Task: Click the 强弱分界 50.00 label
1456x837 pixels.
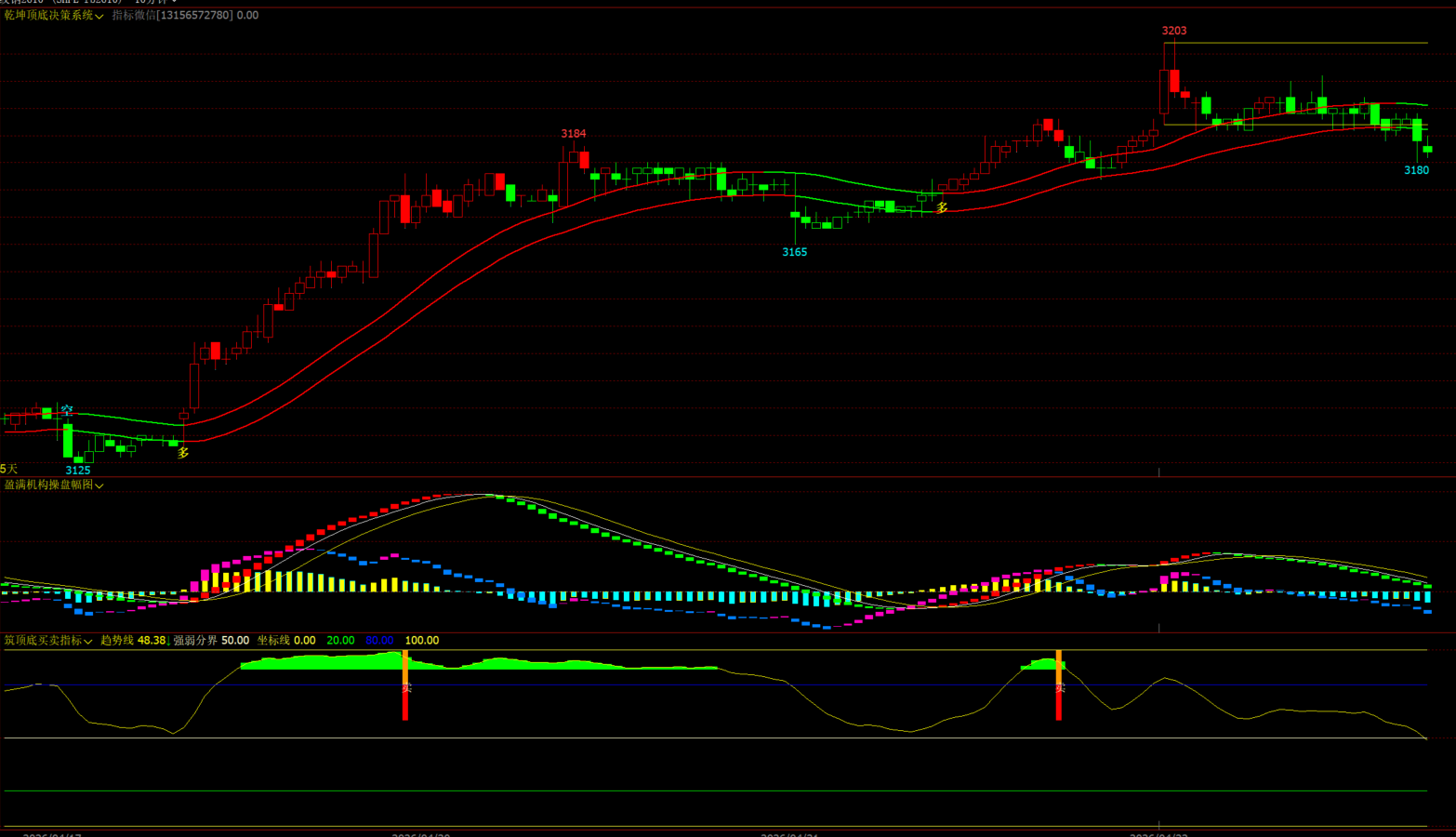Action: 211,641
